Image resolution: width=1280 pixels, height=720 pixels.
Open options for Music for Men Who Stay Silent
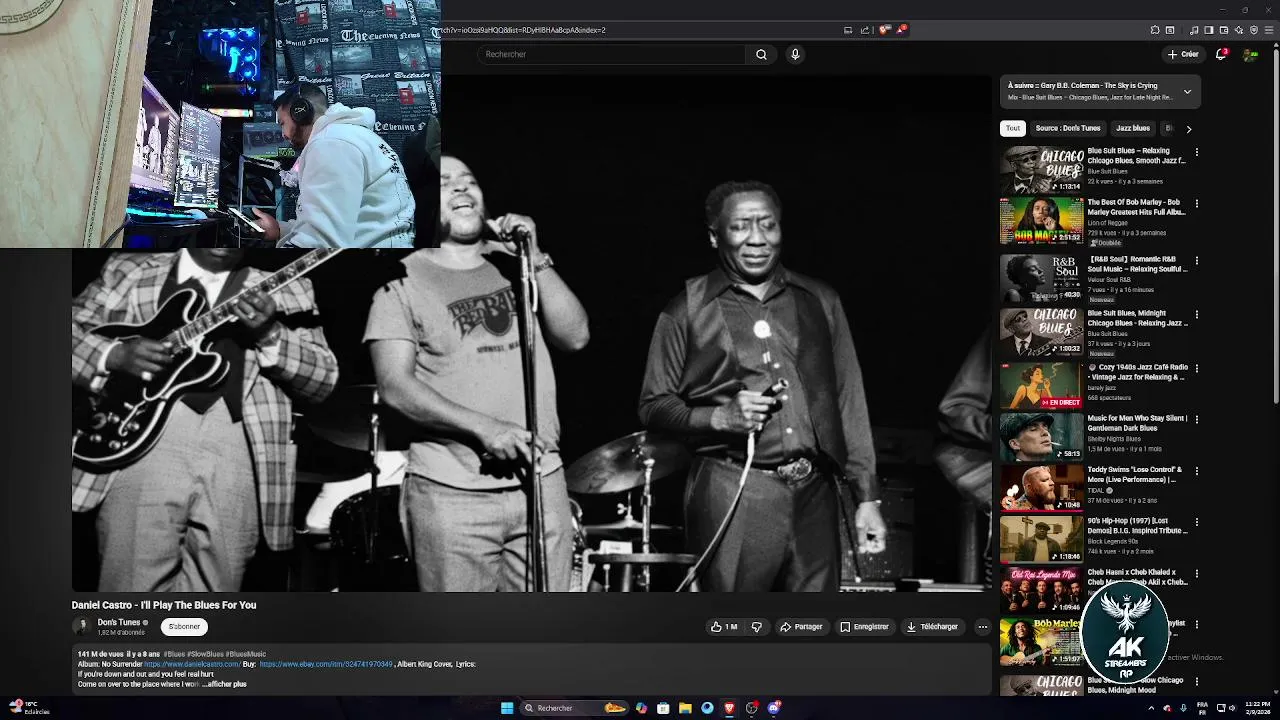click(1197, 419)
